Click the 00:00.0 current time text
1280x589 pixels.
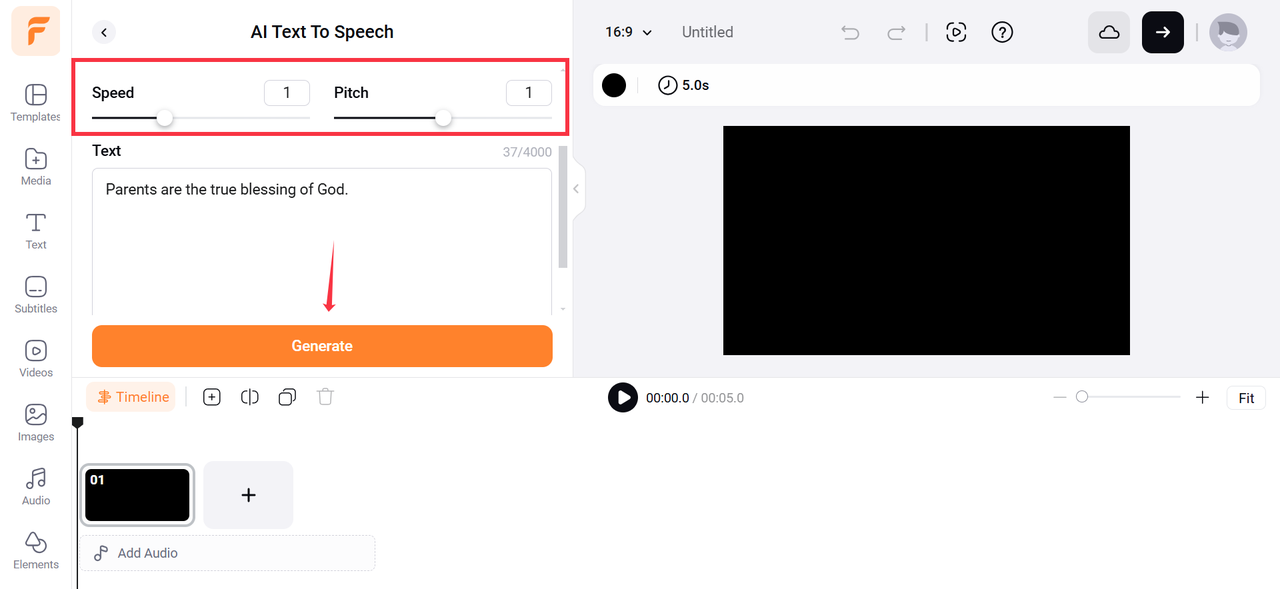click(667, 398)
